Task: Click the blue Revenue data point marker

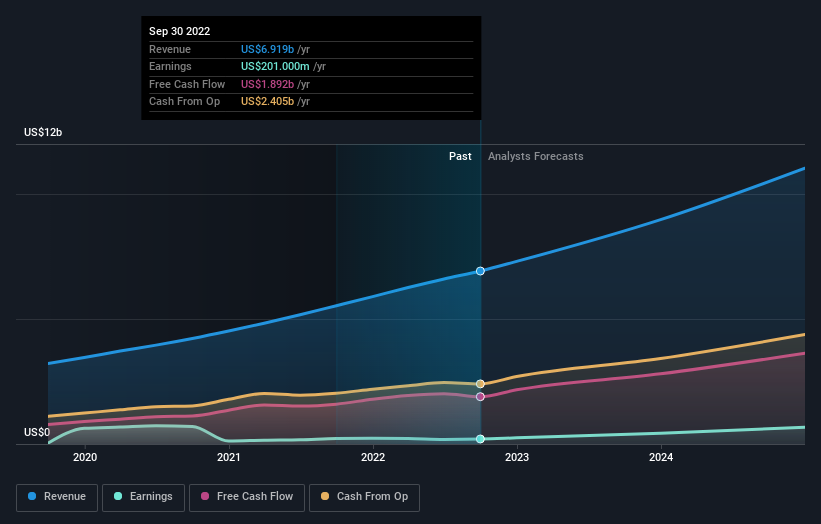Action: tap(480, 271)
